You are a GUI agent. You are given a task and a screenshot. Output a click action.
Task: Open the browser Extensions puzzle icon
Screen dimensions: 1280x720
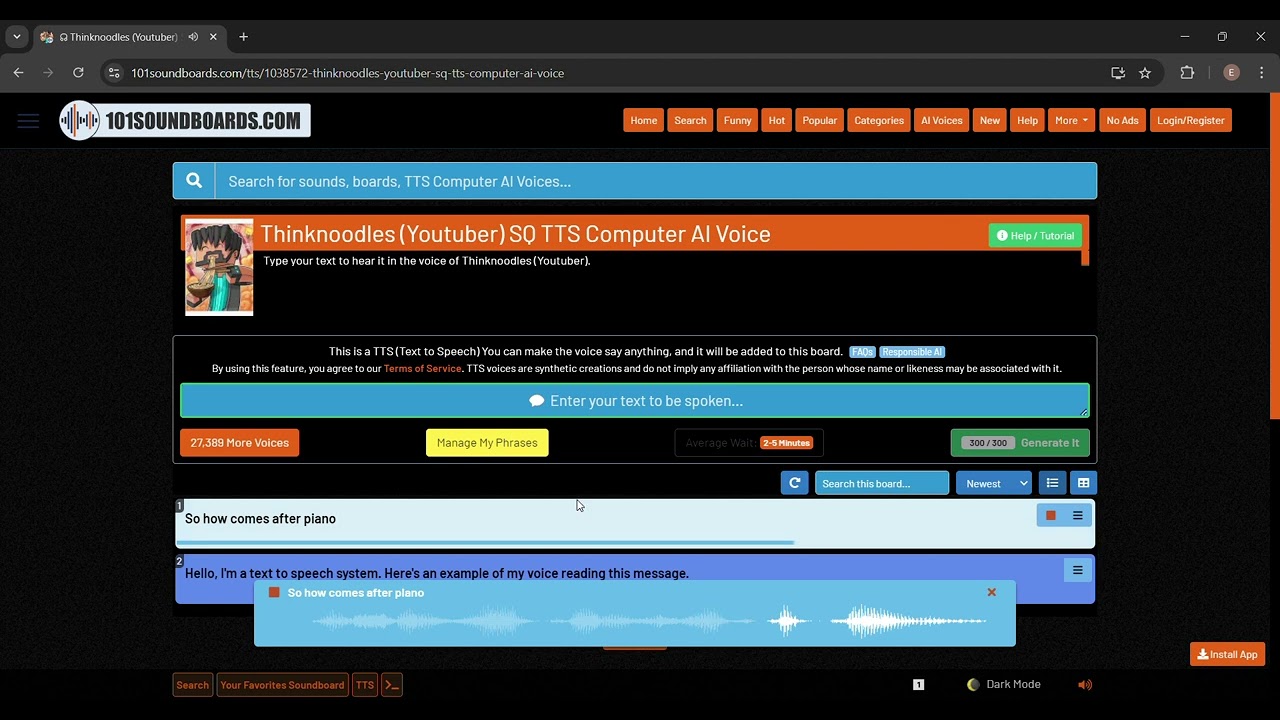(x=1187, y=73)
